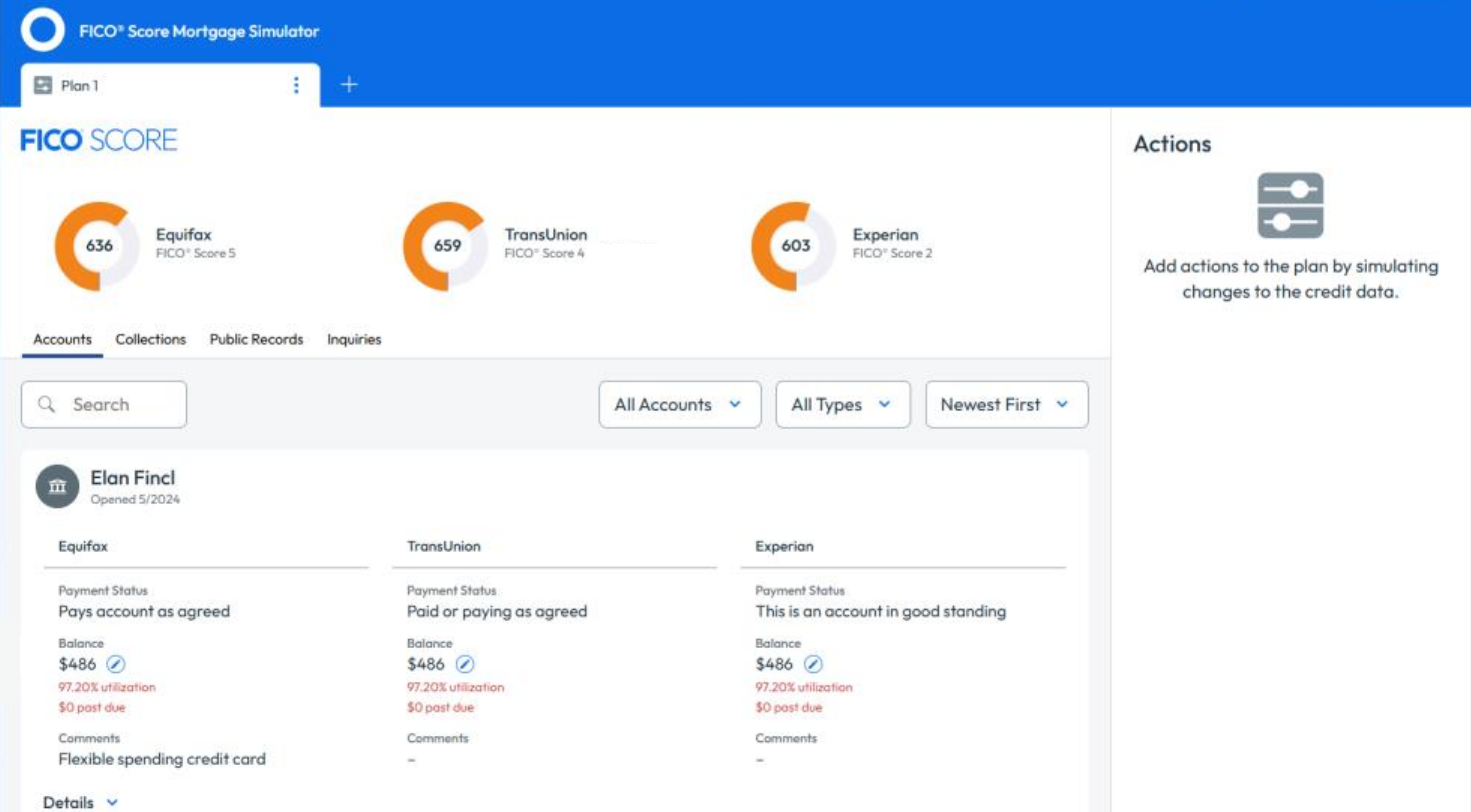This screenshot has height=812, width=1471.
Task: Expand the Details section of Elan Fincl
Action: click(x=81, y=802)
